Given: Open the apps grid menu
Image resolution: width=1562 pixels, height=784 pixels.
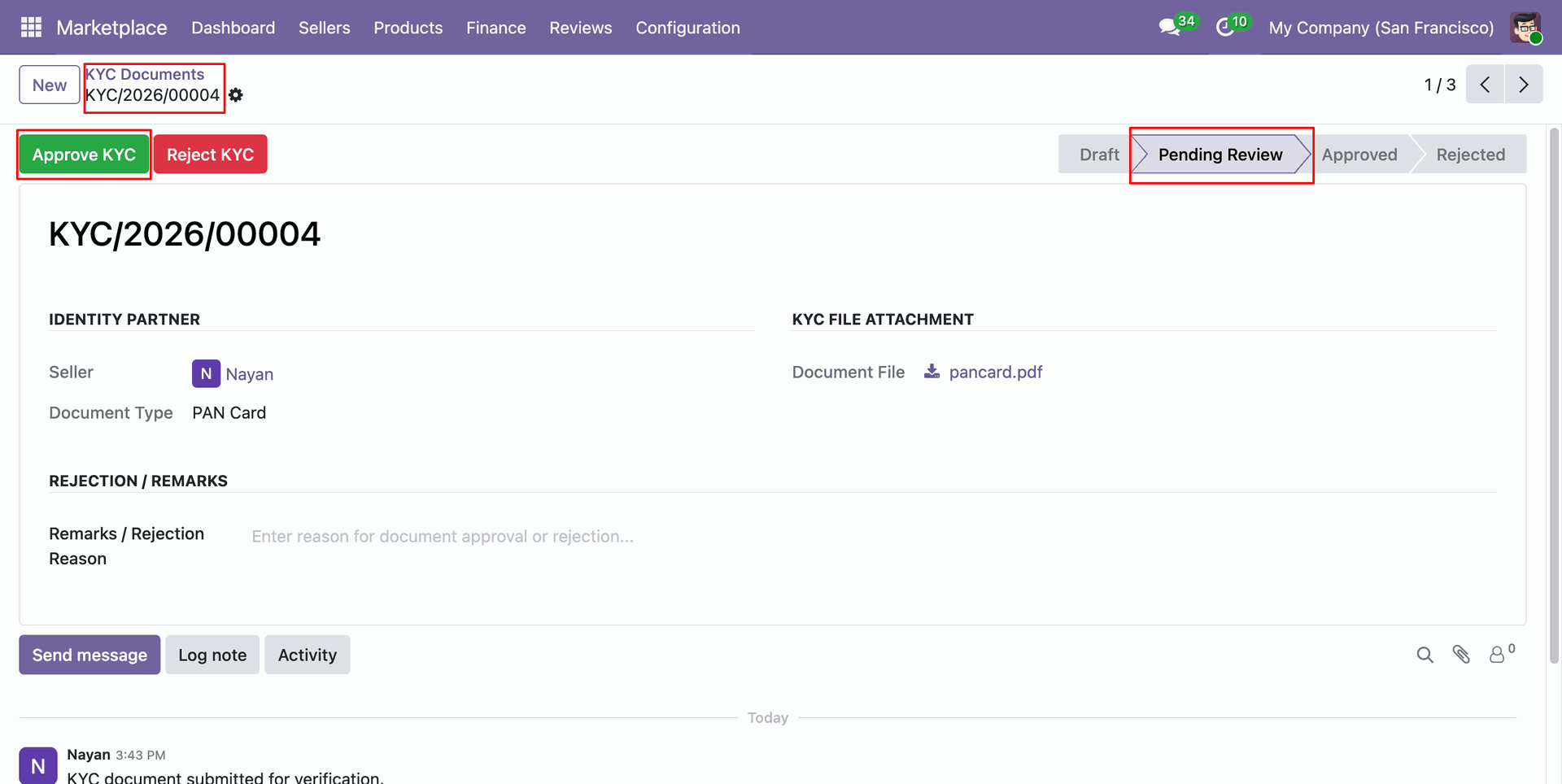Looking at the screenshot, I should coord(31,28).
